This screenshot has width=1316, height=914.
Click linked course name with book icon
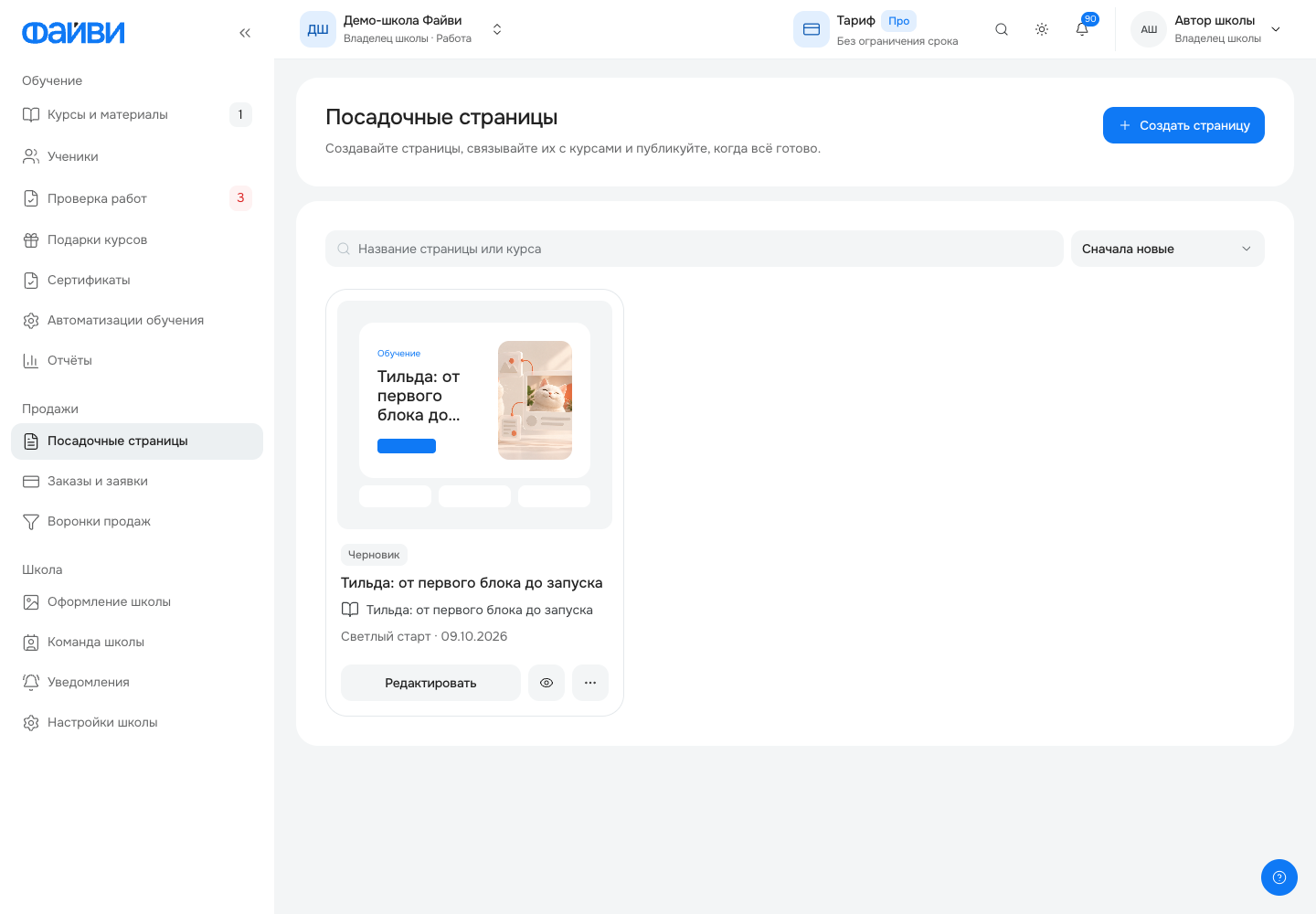coord(467,610)
